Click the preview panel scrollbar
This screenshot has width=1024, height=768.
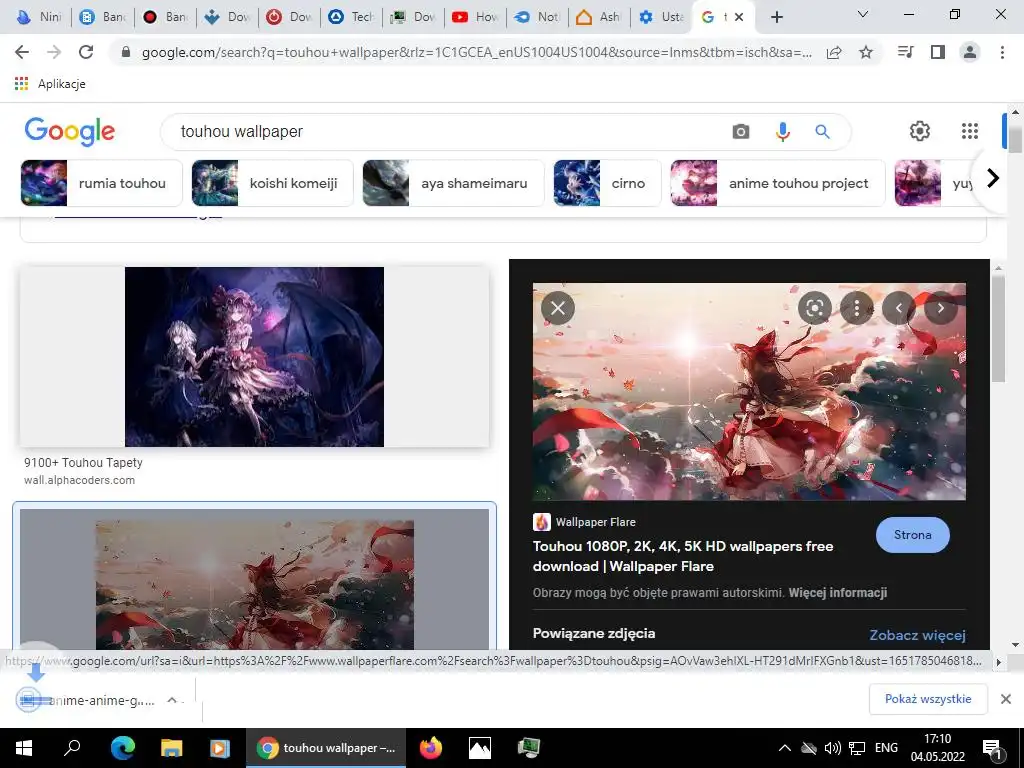[998, 327]
